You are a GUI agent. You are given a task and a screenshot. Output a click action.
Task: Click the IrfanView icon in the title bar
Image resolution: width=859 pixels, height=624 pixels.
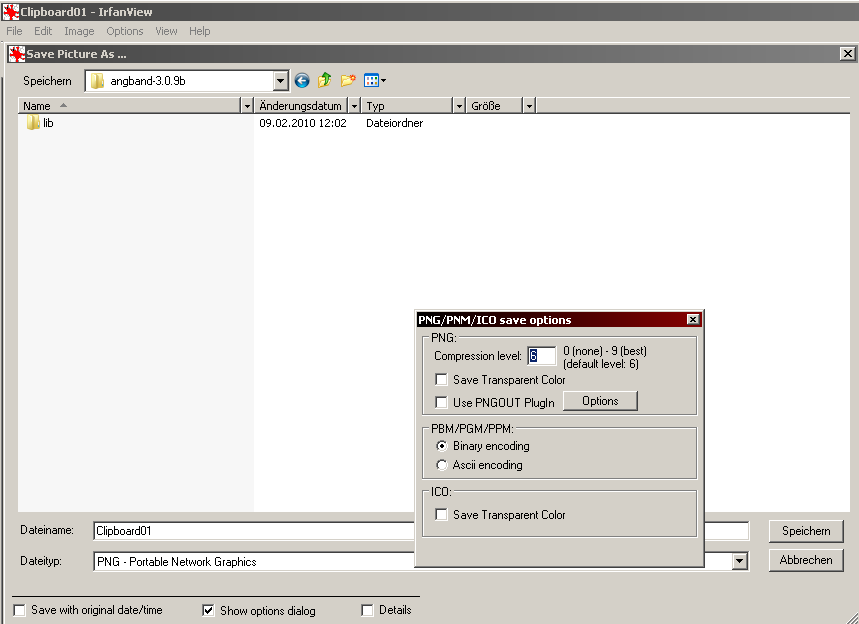10,12
